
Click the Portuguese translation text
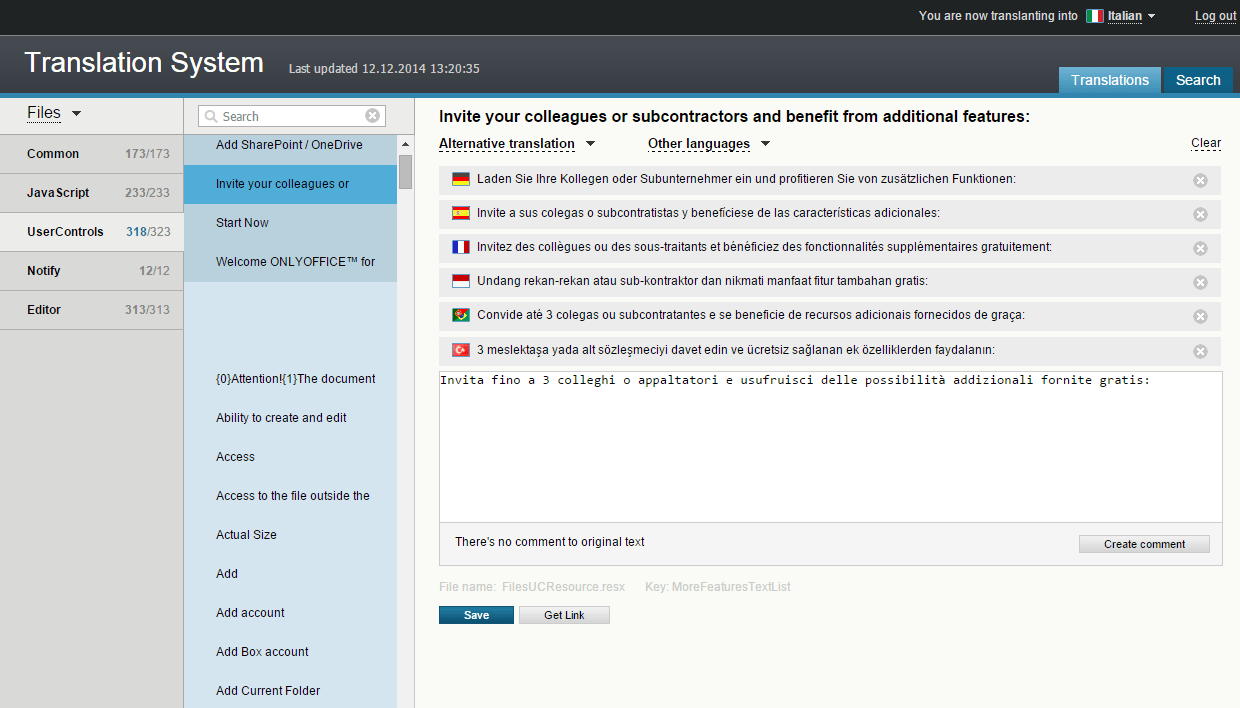pos(751,315)
